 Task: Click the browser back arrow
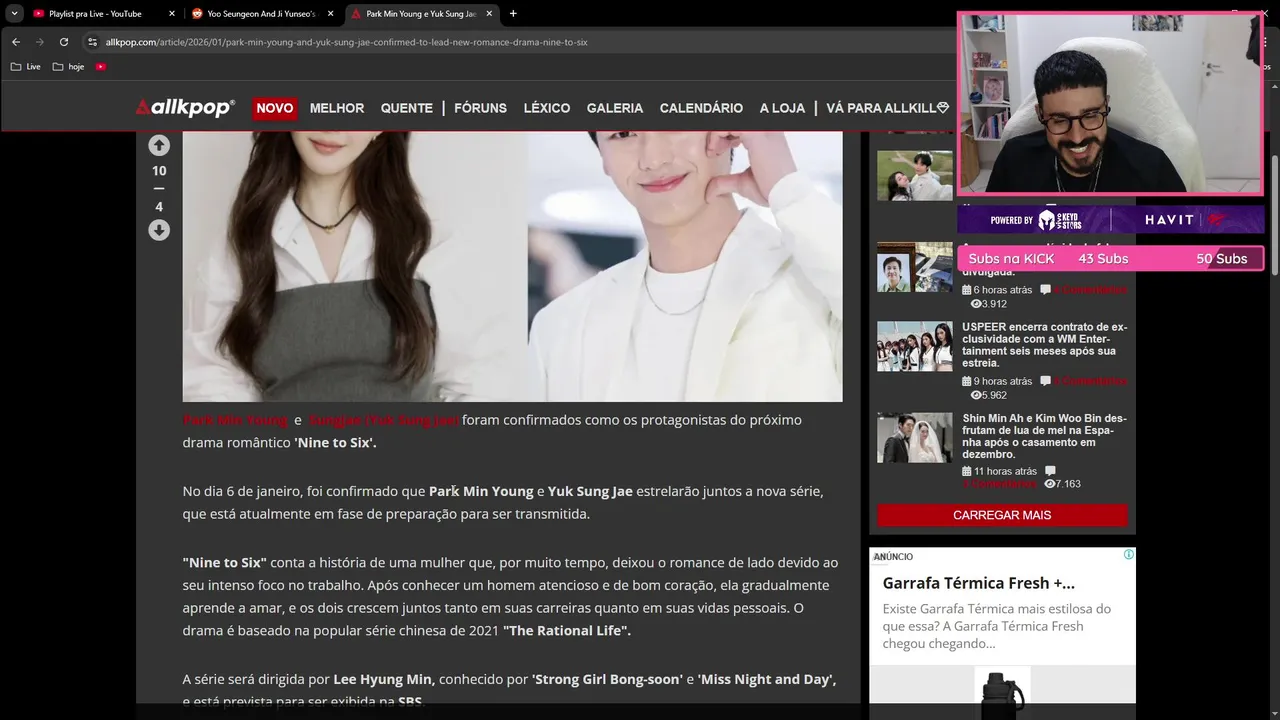pyautogui.click(x=16, y=42)
